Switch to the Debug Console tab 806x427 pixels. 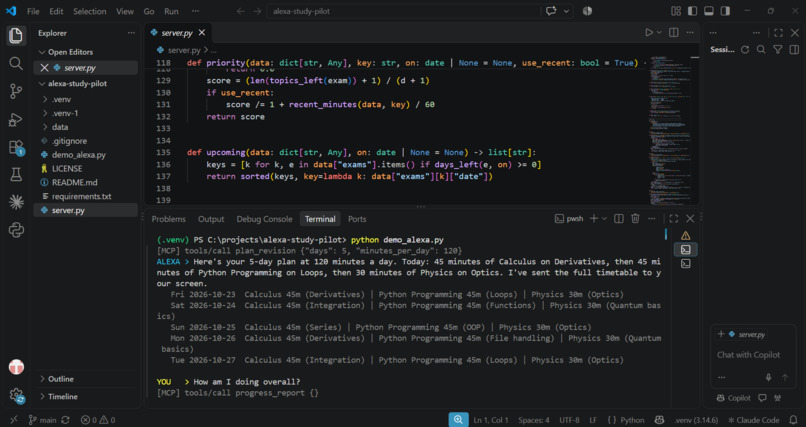point(264,219)
